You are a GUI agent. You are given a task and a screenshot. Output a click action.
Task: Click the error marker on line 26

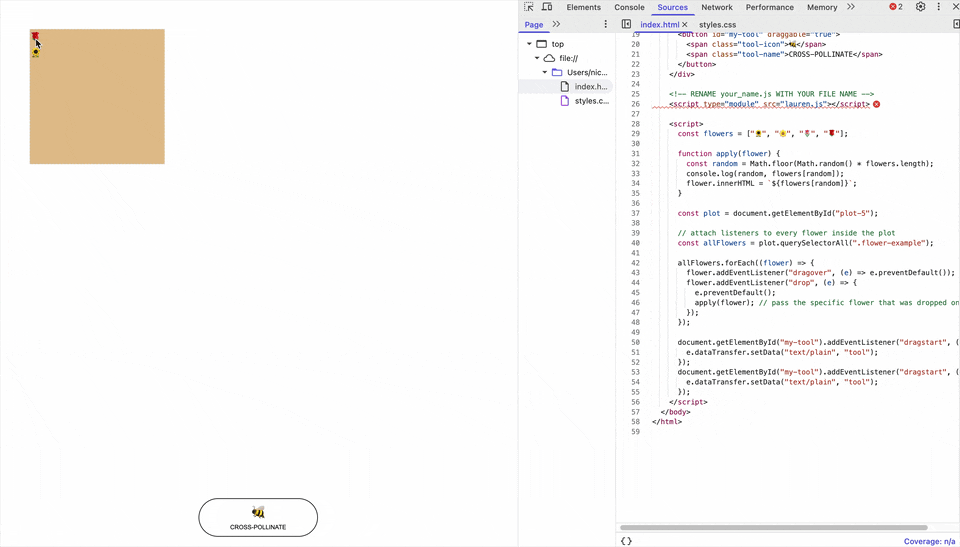[x=877, y=104]
